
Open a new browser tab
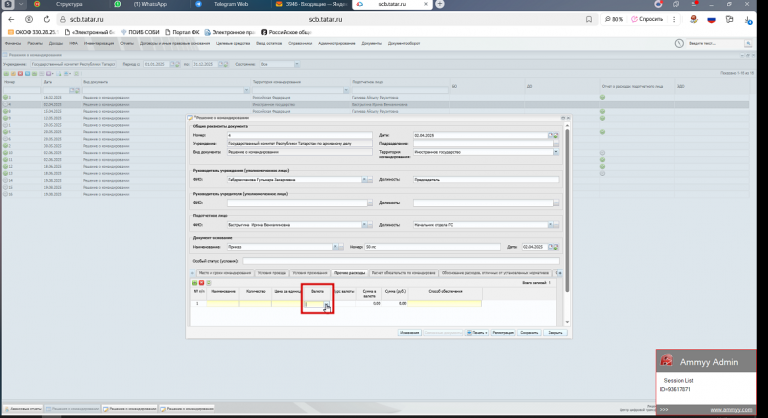coord(440,4)
